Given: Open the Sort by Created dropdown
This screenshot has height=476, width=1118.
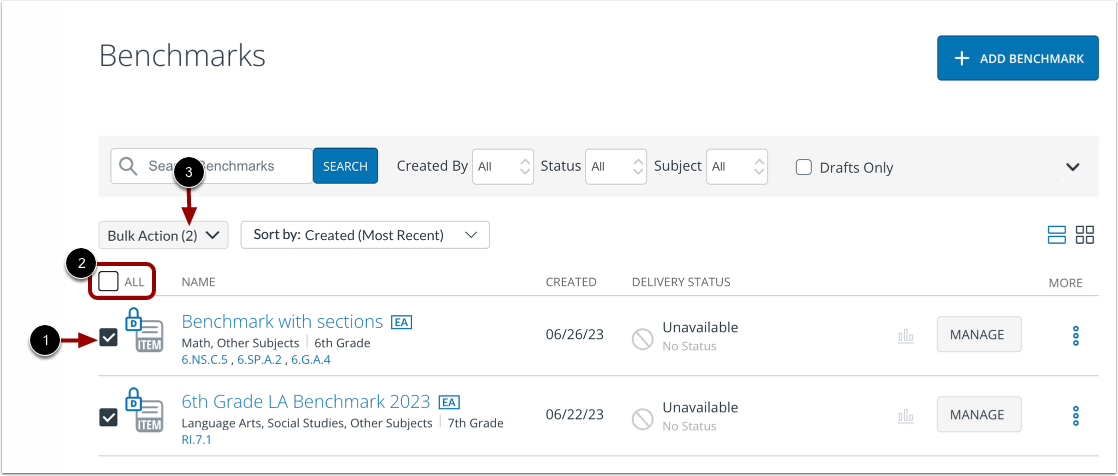Looking at the screenshot, I should click(365, 235).
